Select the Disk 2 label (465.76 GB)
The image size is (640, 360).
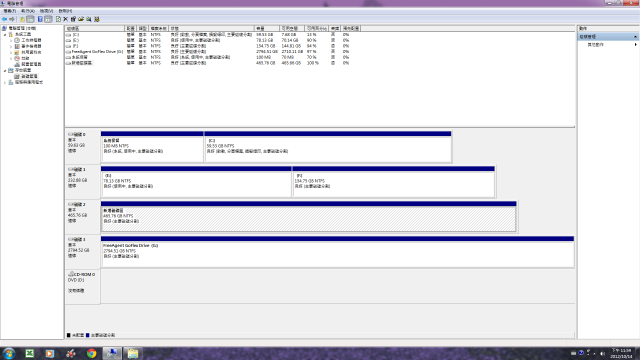82,217
